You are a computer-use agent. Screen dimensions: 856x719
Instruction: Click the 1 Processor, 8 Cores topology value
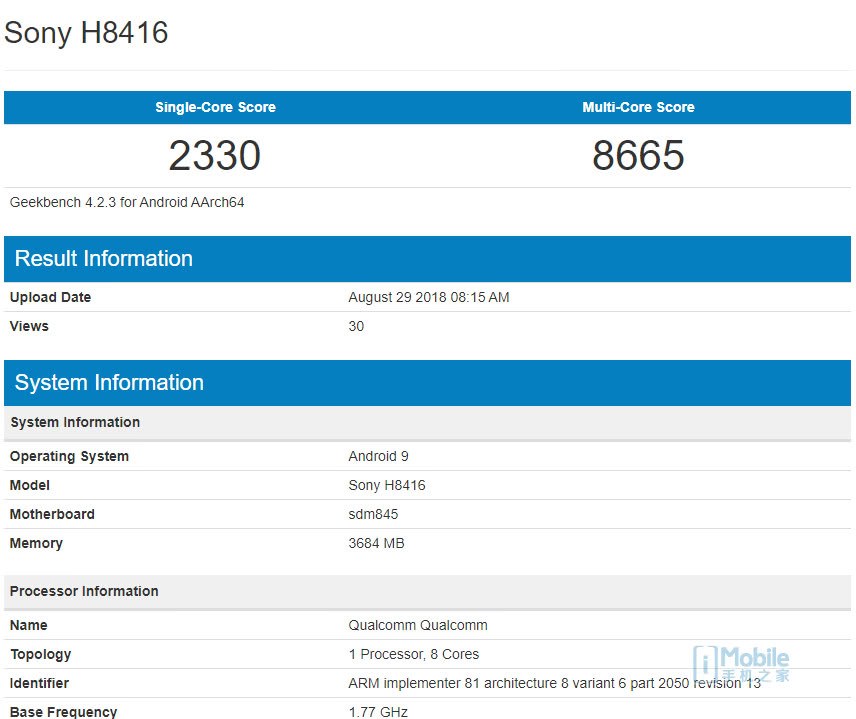(413, 654)
